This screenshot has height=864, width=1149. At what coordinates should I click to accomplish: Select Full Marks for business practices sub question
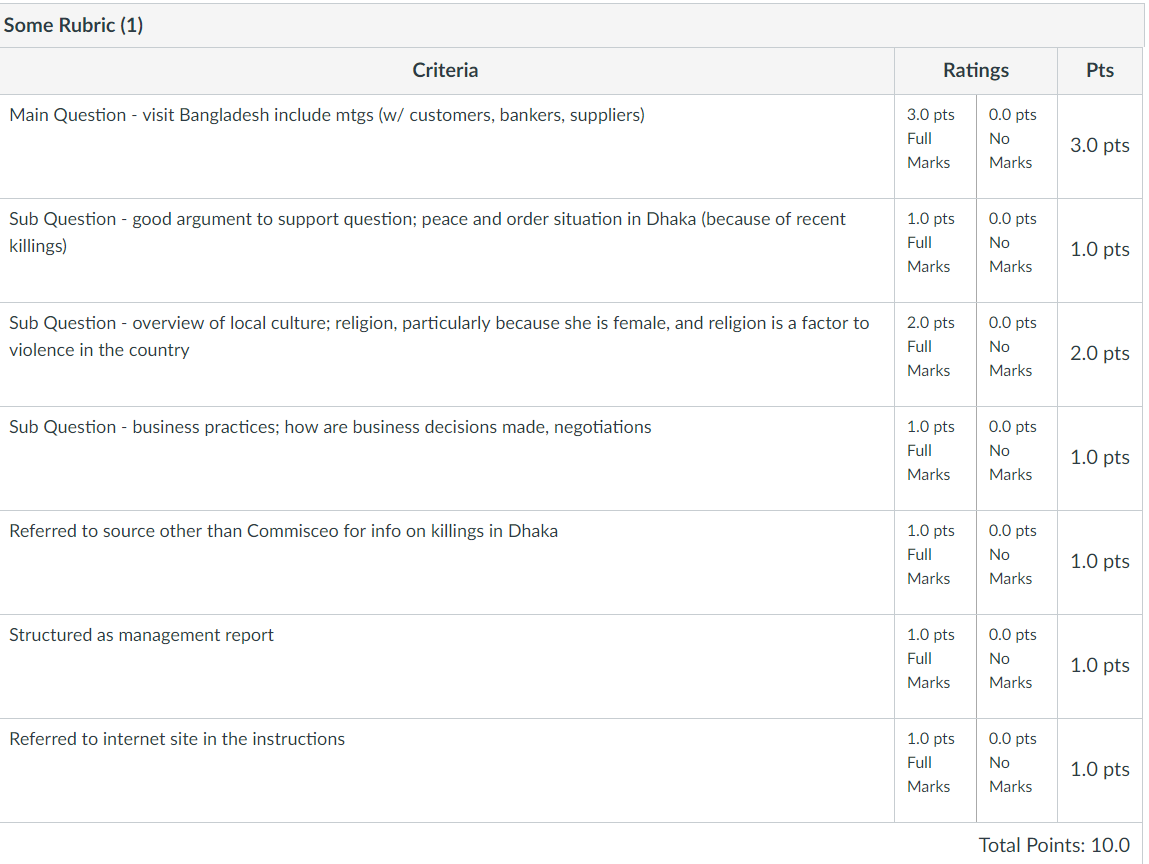tap(935, 458)
